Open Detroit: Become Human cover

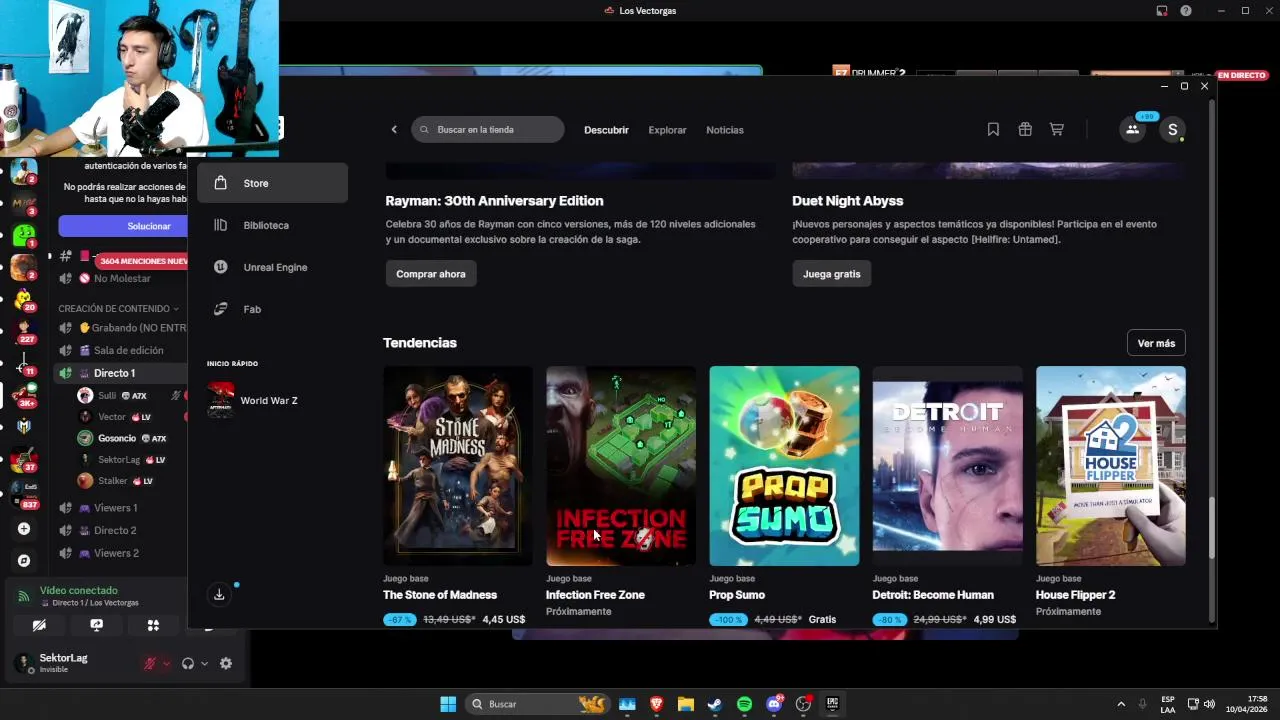tap(947, 466)
